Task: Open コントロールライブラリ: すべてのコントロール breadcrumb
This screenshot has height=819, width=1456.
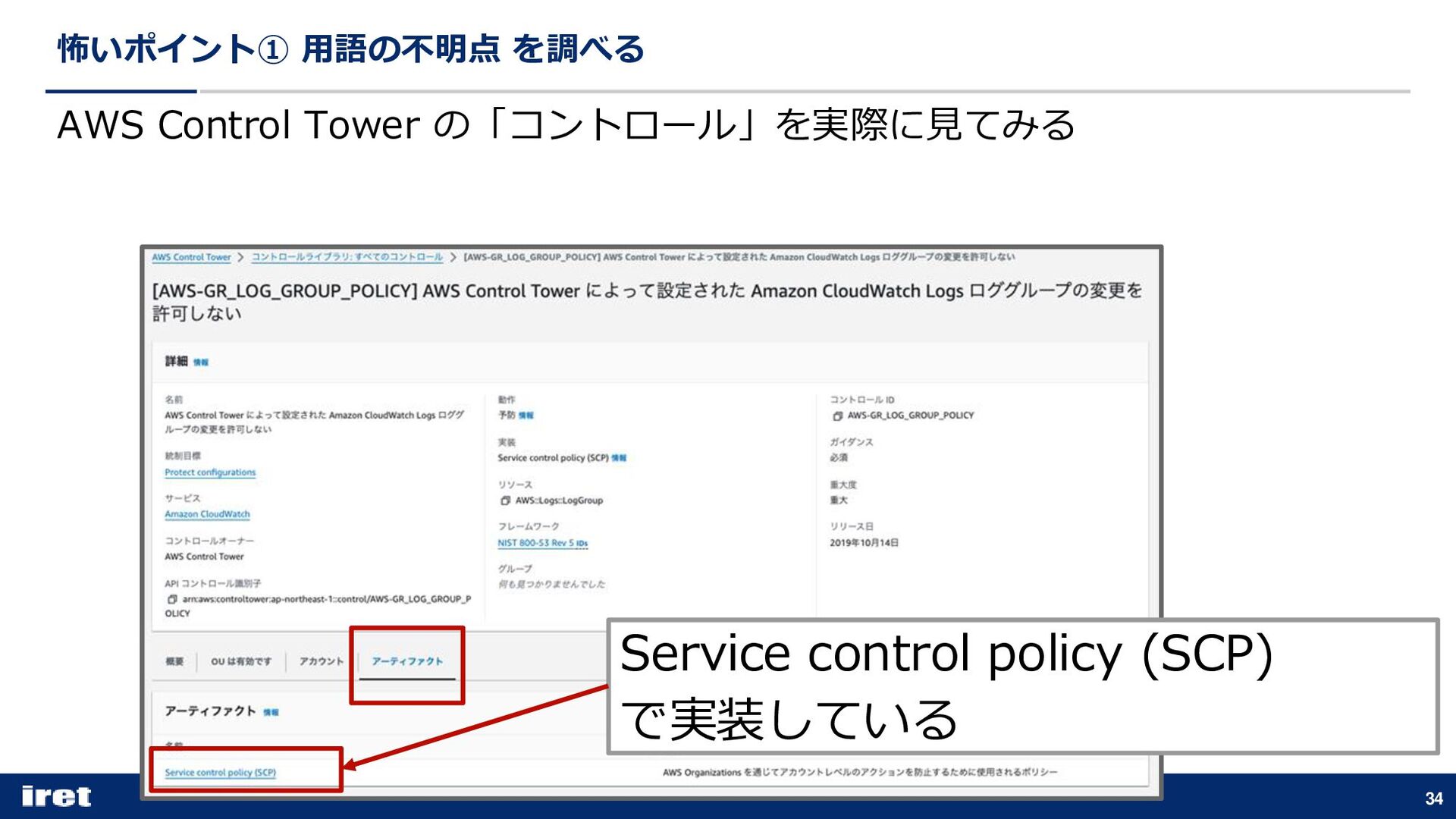Action: pos(347,257)
